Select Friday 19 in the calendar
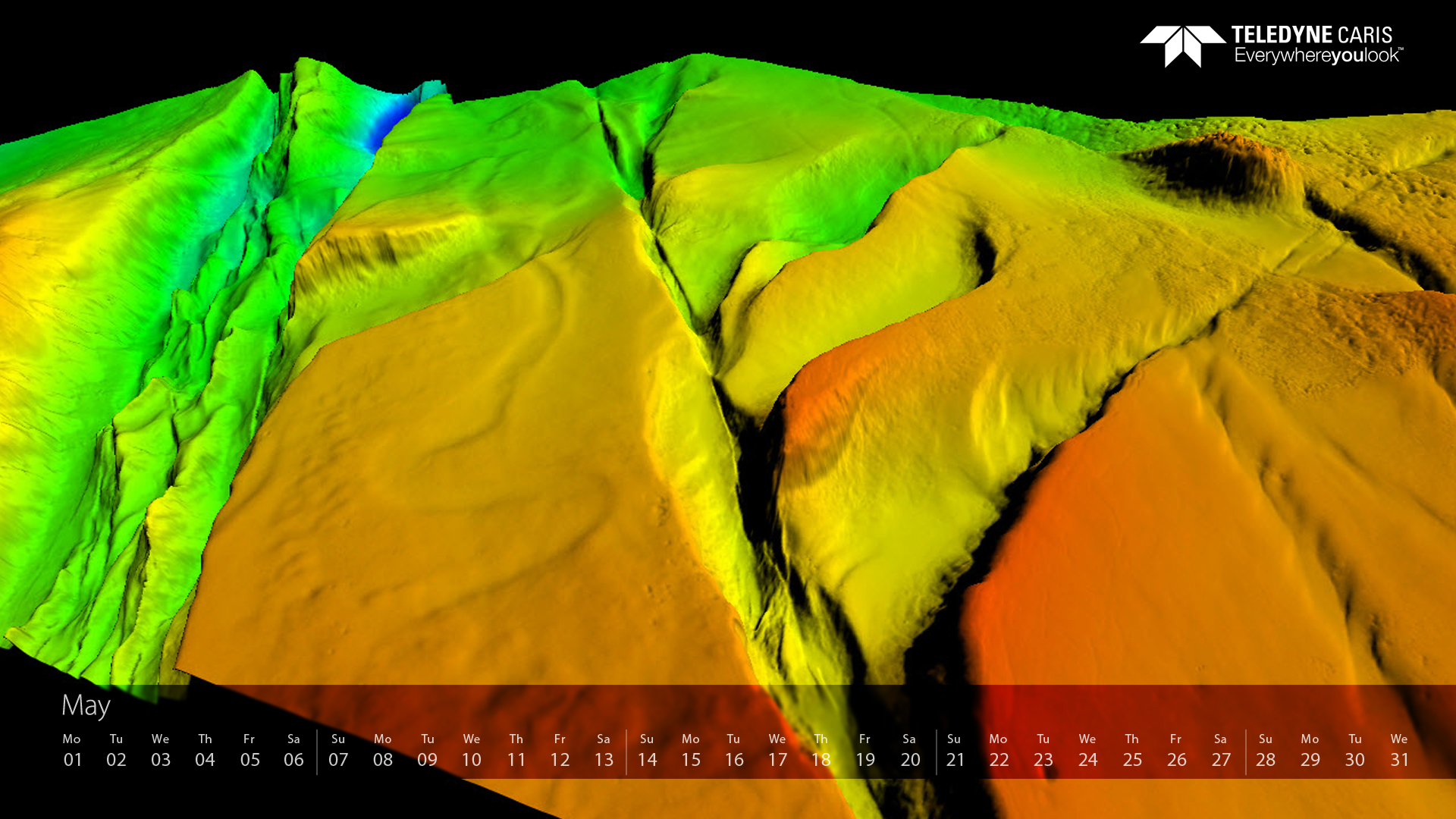The image size is (1456, 819). (x=865, y=750)
